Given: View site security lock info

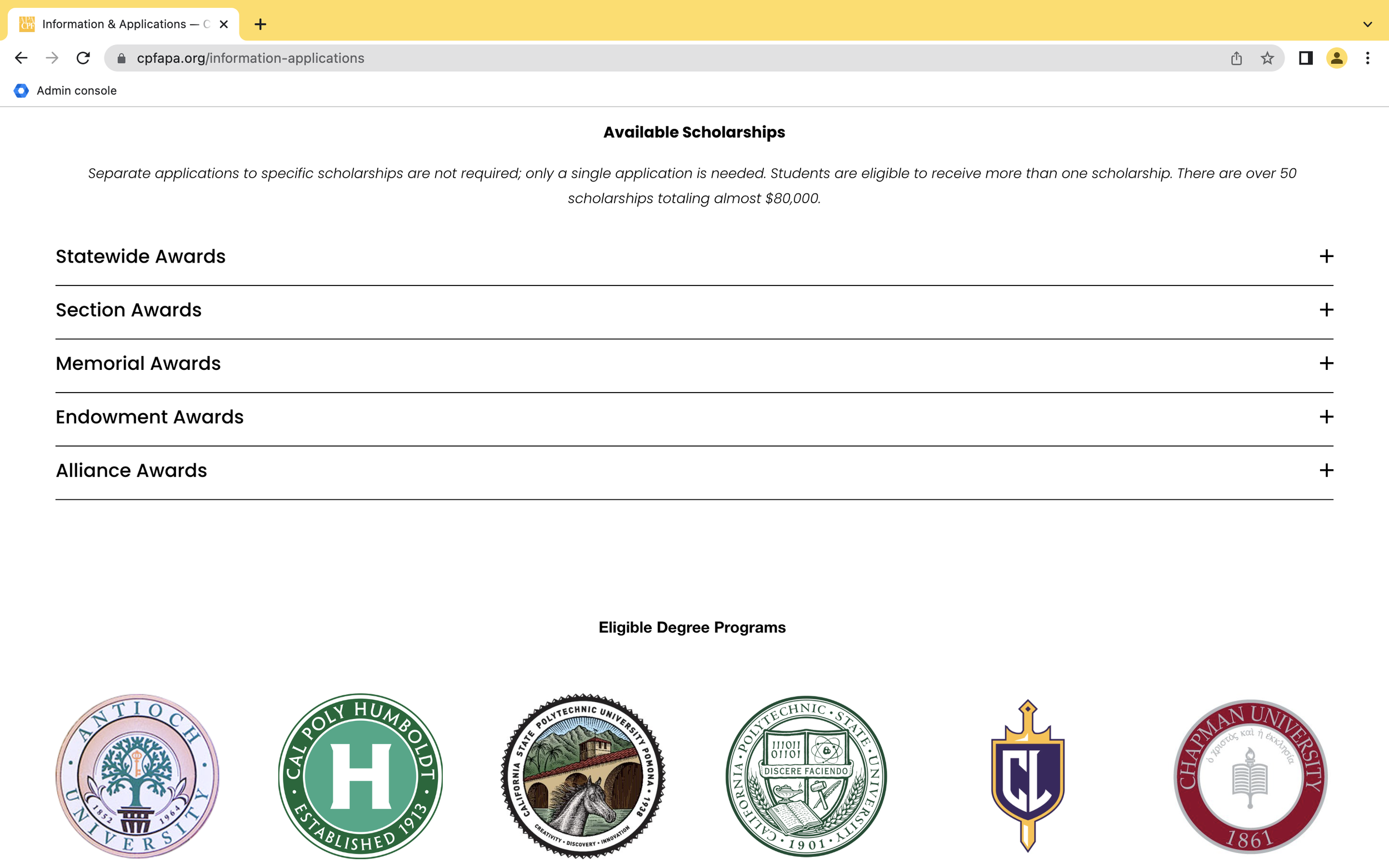Looking at the screenshot, I should pos(121,58).
